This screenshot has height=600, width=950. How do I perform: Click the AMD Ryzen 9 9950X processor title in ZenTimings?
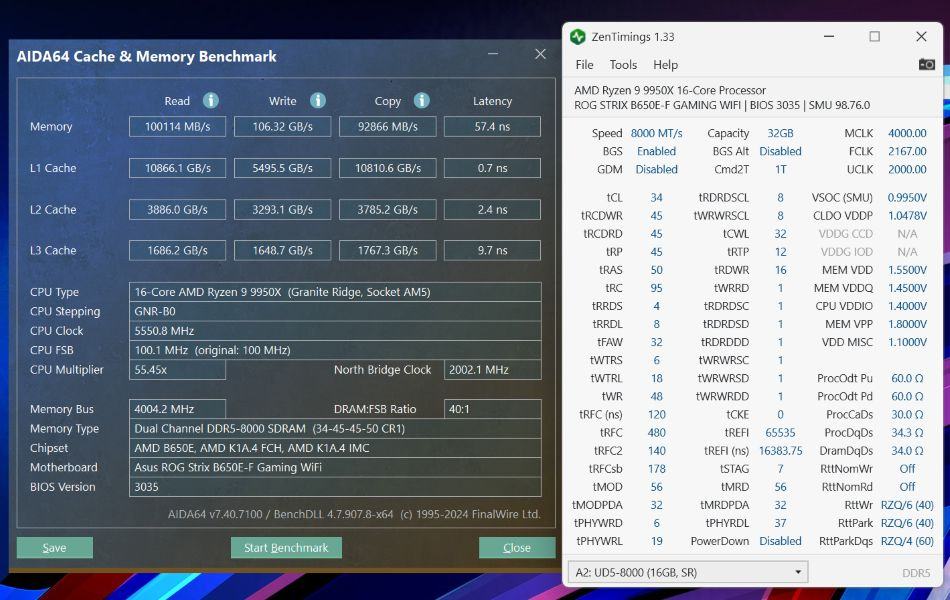click(670, 90)
